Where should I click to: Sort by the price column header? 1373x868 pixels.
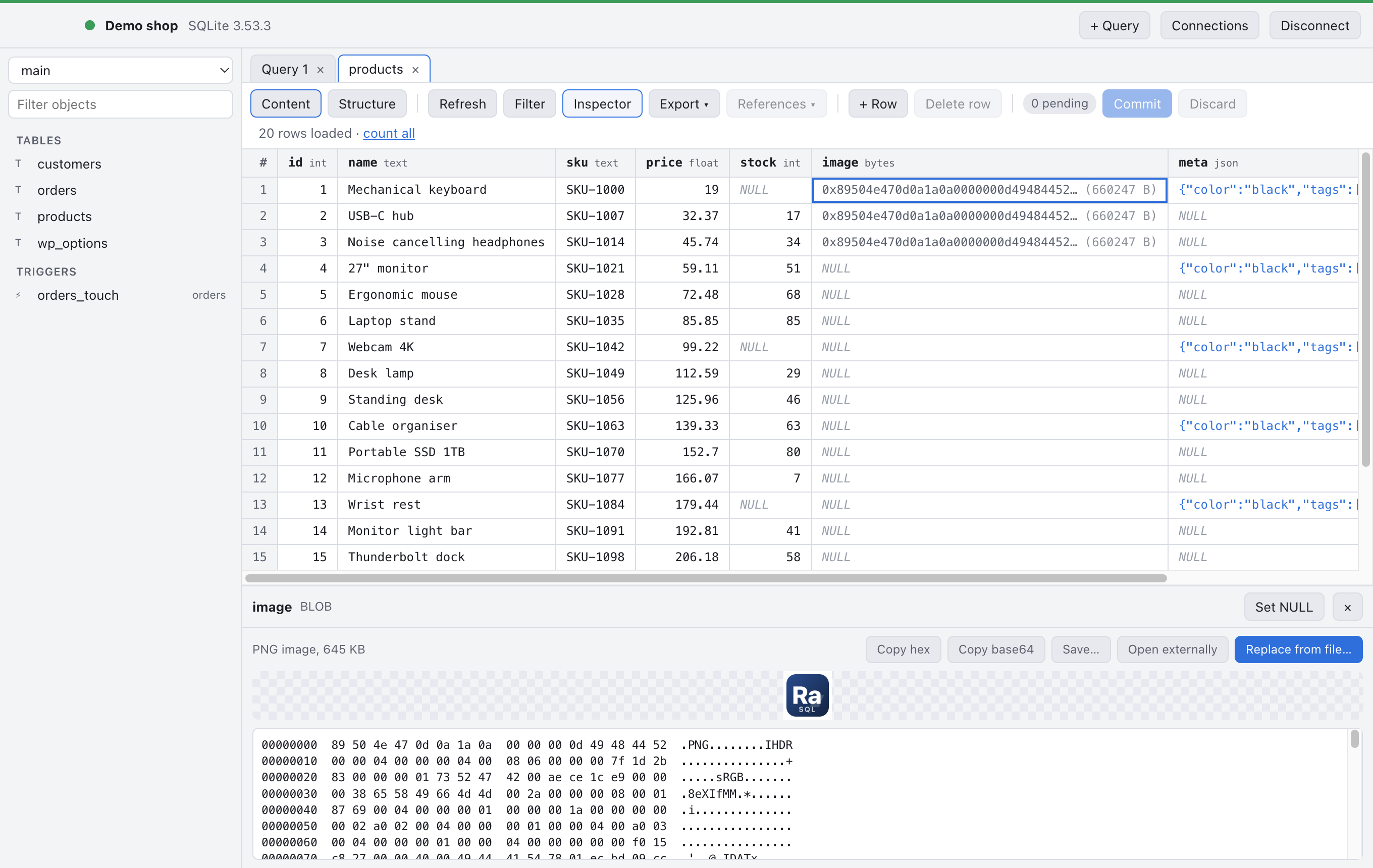pos(682,162)
